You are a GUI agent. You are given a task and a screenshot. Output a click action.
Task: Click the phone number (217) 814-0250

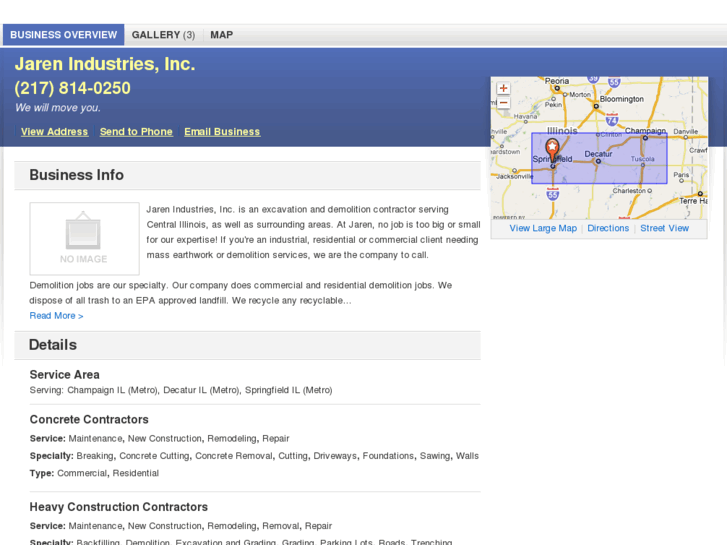click(72, 88)
